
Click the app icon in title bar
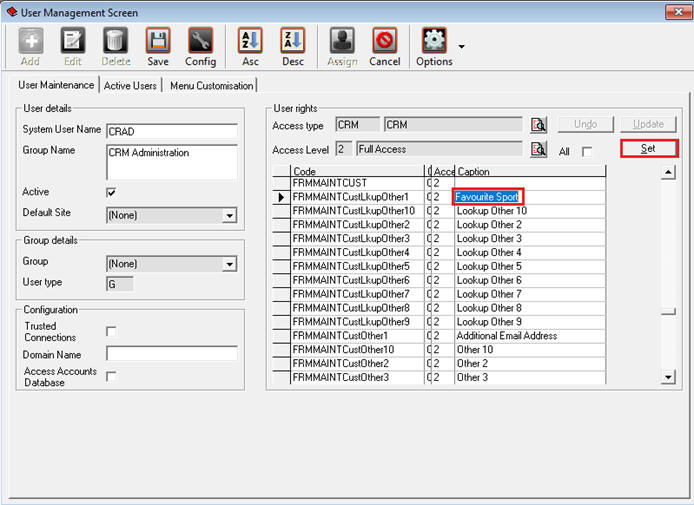(12, 12)
